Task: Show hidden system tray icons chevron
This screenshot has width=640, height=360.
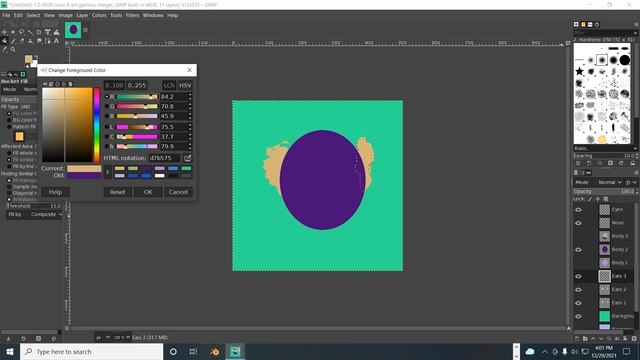Action: (x=545, y=351)
